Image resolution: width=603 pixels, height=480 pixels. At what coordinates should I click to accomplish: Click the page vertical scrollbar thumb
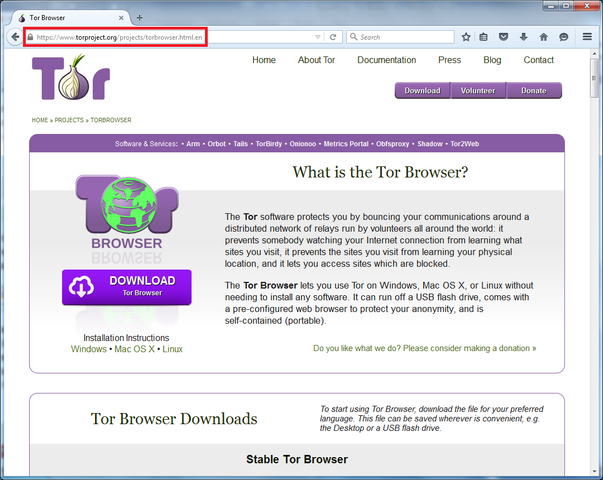(x=595, y=78)
